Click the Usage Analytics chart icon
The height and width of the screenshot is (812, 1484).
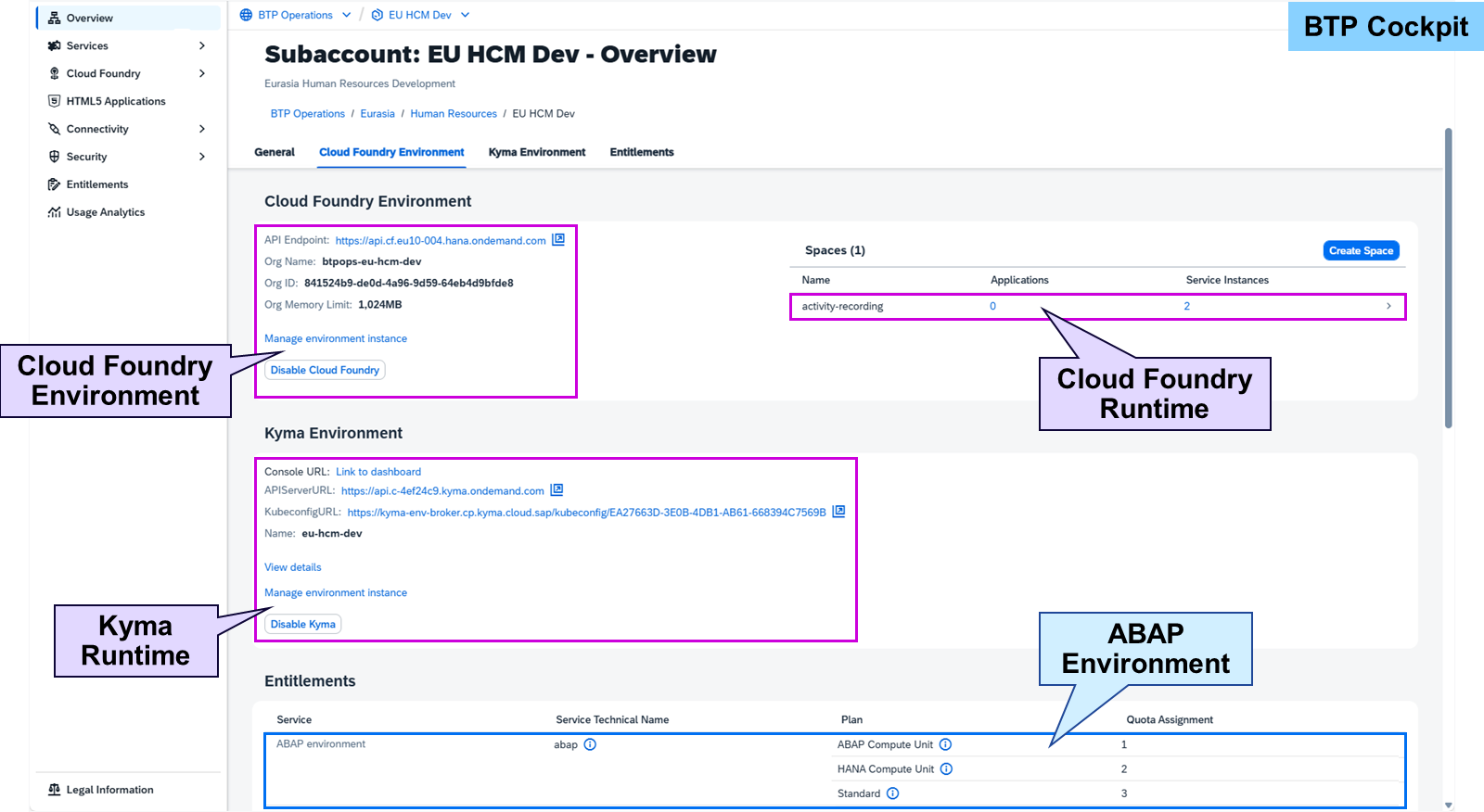click(x=54, y=212)
